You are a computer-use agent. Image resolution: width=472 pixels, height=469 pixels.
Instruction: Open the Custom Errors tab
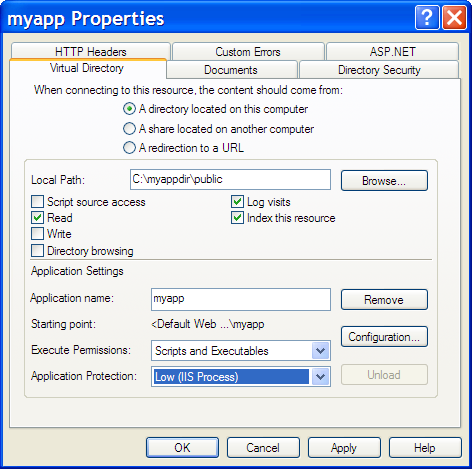pos(248,52)
